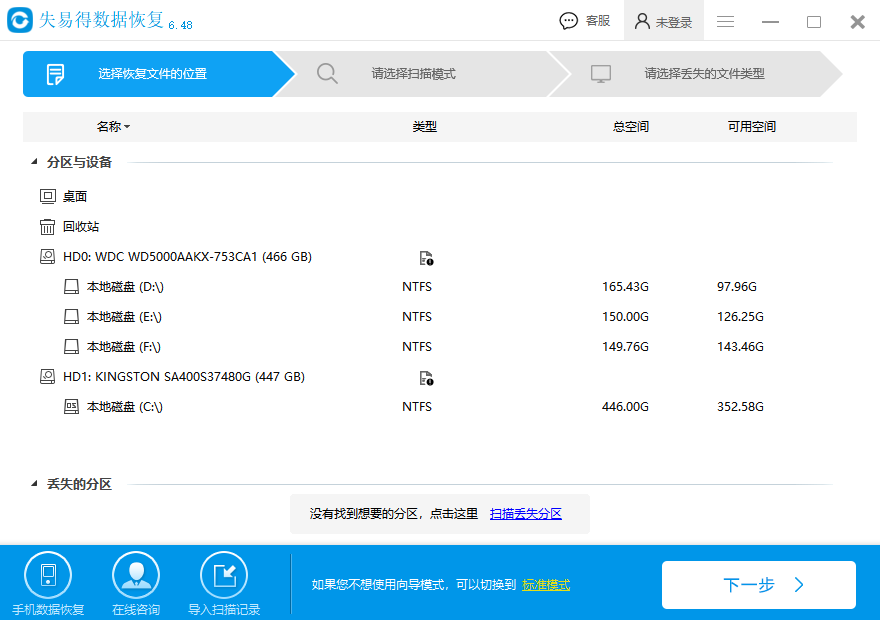The image size is (880, 620).
Task: Select step tab 请选择丢失的文件类型
Action: [x=695, y=74]
